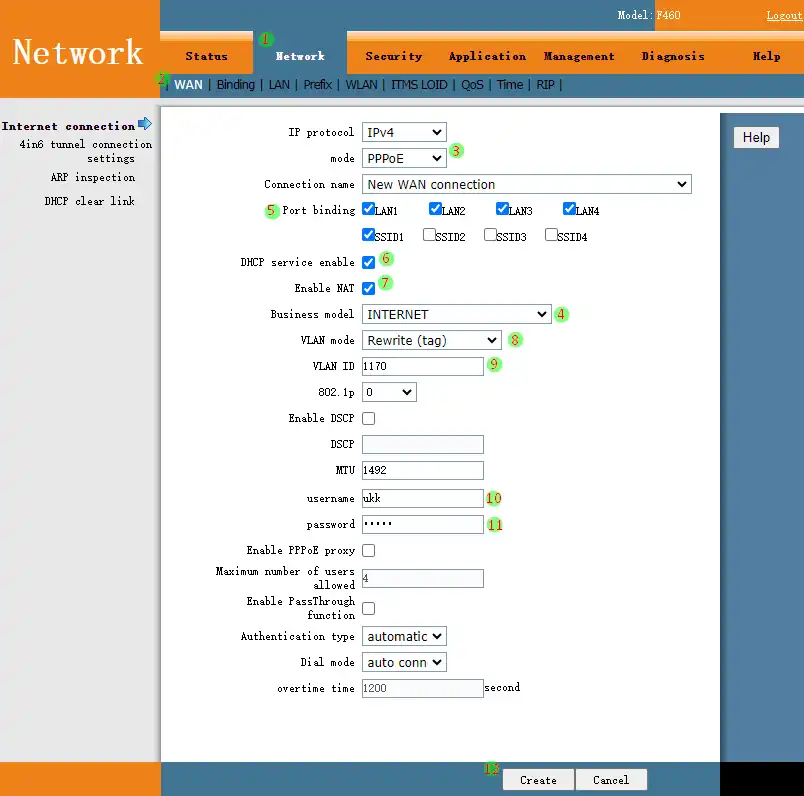Screen dimensions: 804x796
Task: Open the Business model INTERNET dropdown
Action: [x=456, y=314]
